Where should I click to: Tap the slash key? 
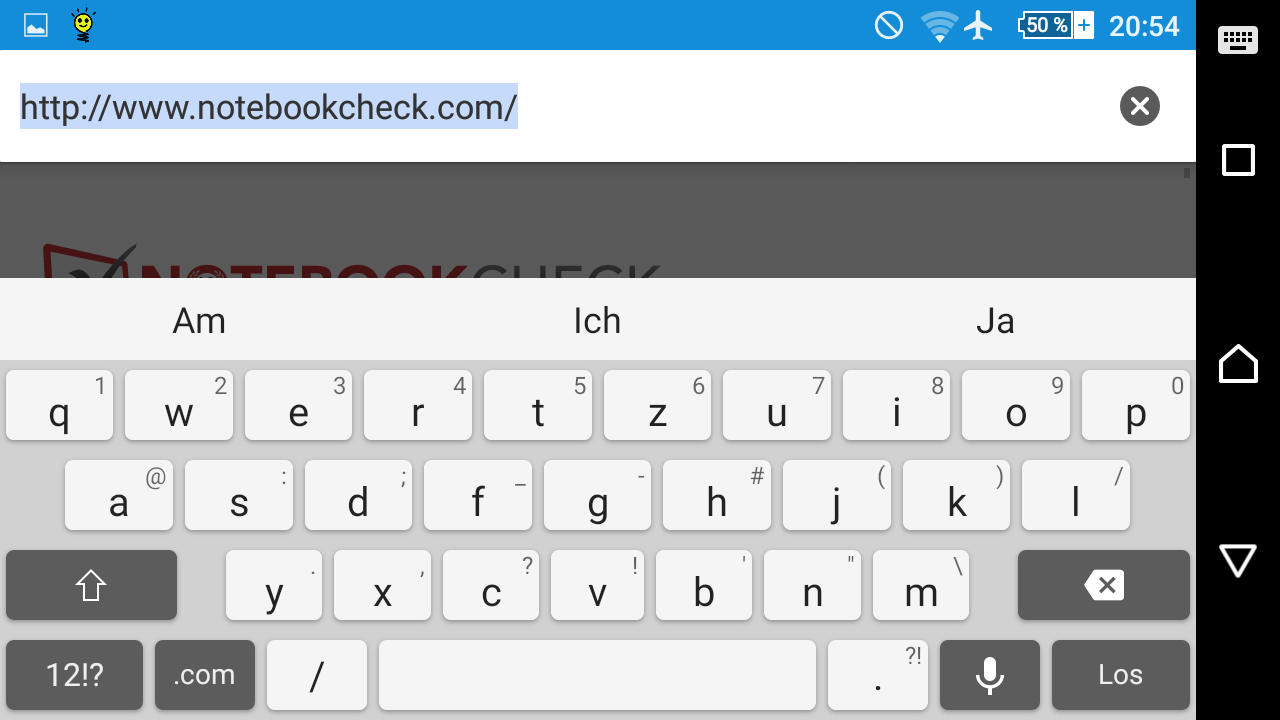(x=317, y=675)
